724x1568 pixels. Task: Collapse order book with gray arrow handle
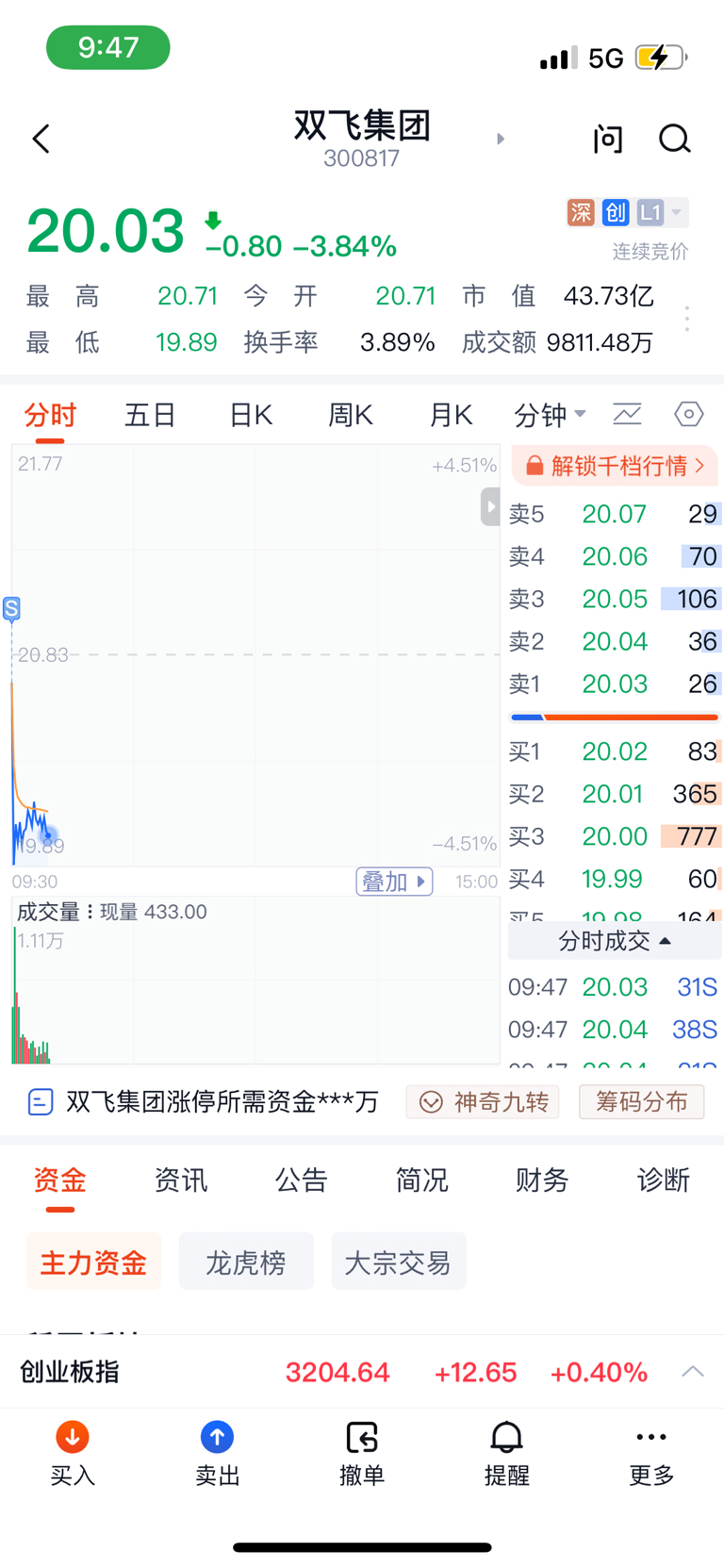490,507
